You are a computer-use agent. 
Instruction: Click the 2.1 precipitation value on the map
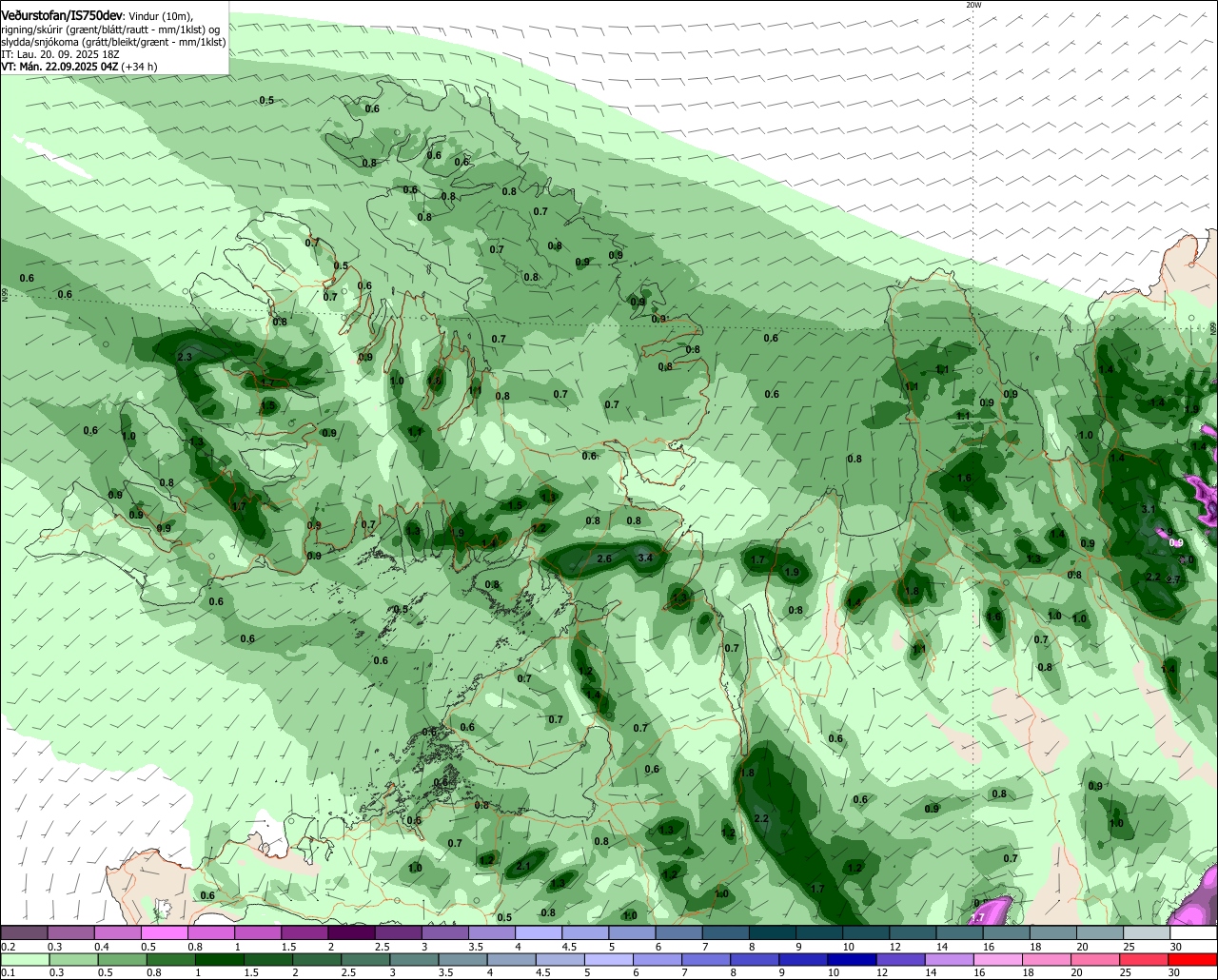click(523, 866)
